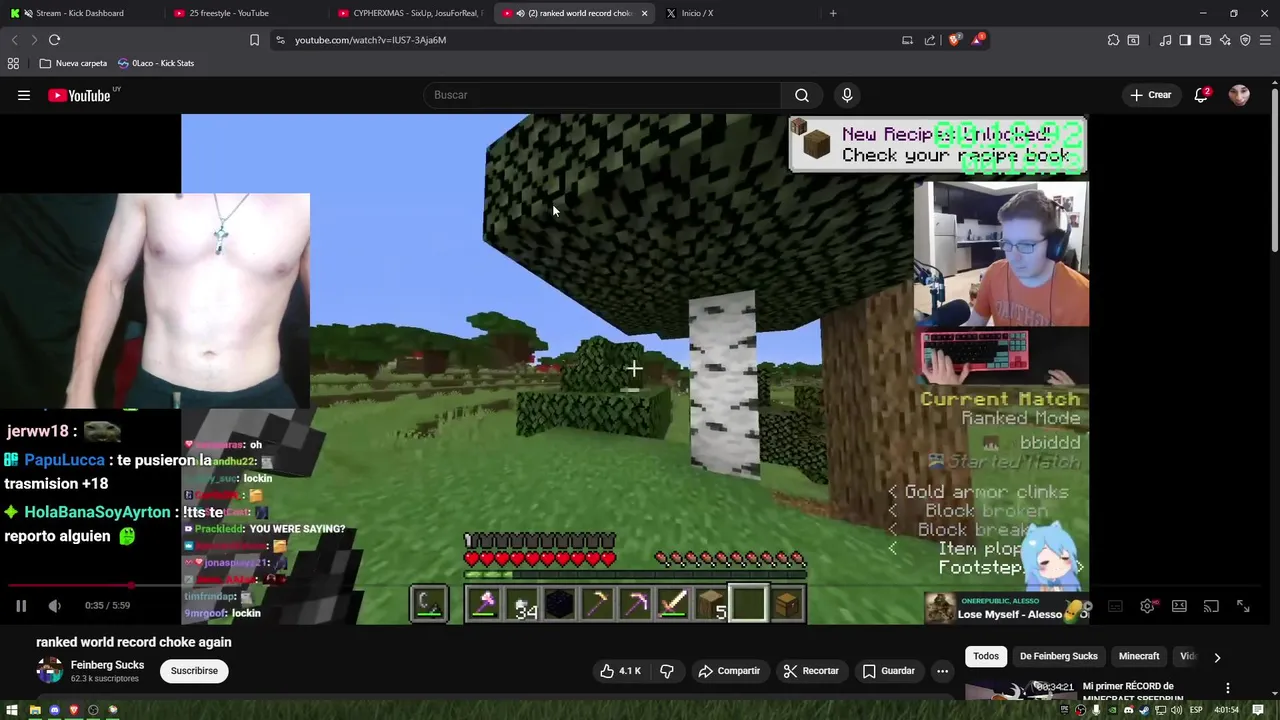Click the browser address bar URL

click(x=370, y=40)
